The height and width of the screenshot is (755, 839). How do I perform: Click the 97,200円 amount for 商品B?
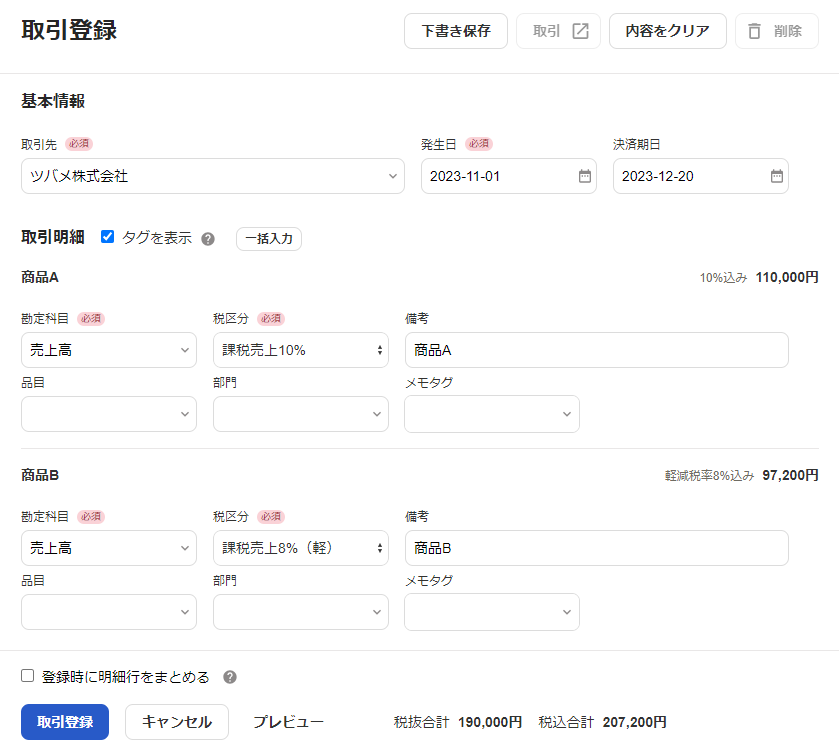point(790,475)
